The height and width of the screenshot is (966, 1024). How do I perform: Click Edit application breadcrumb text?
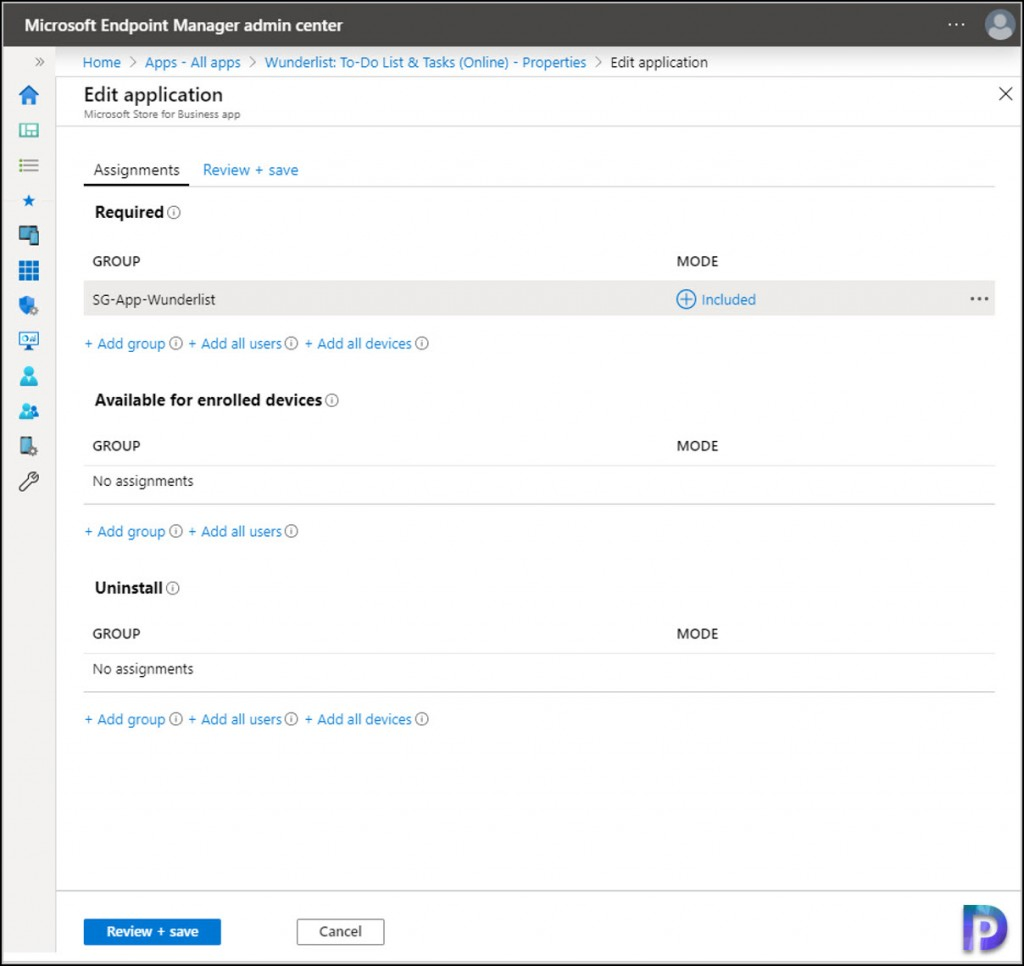coord(659,62)
